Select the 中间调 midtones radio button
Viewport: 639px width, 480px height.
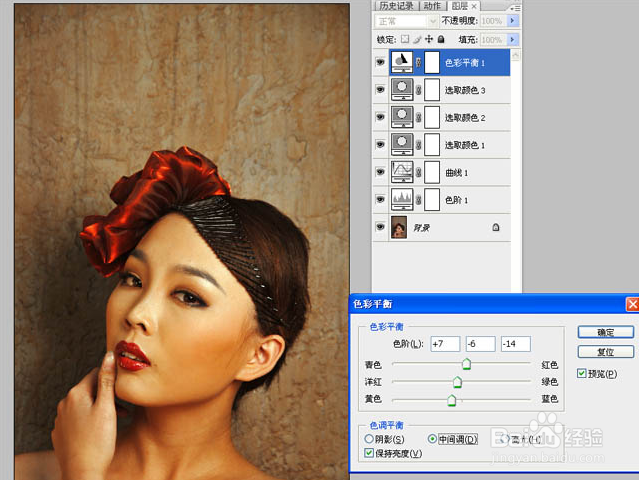pyautogui.click(x=432, y=439)
